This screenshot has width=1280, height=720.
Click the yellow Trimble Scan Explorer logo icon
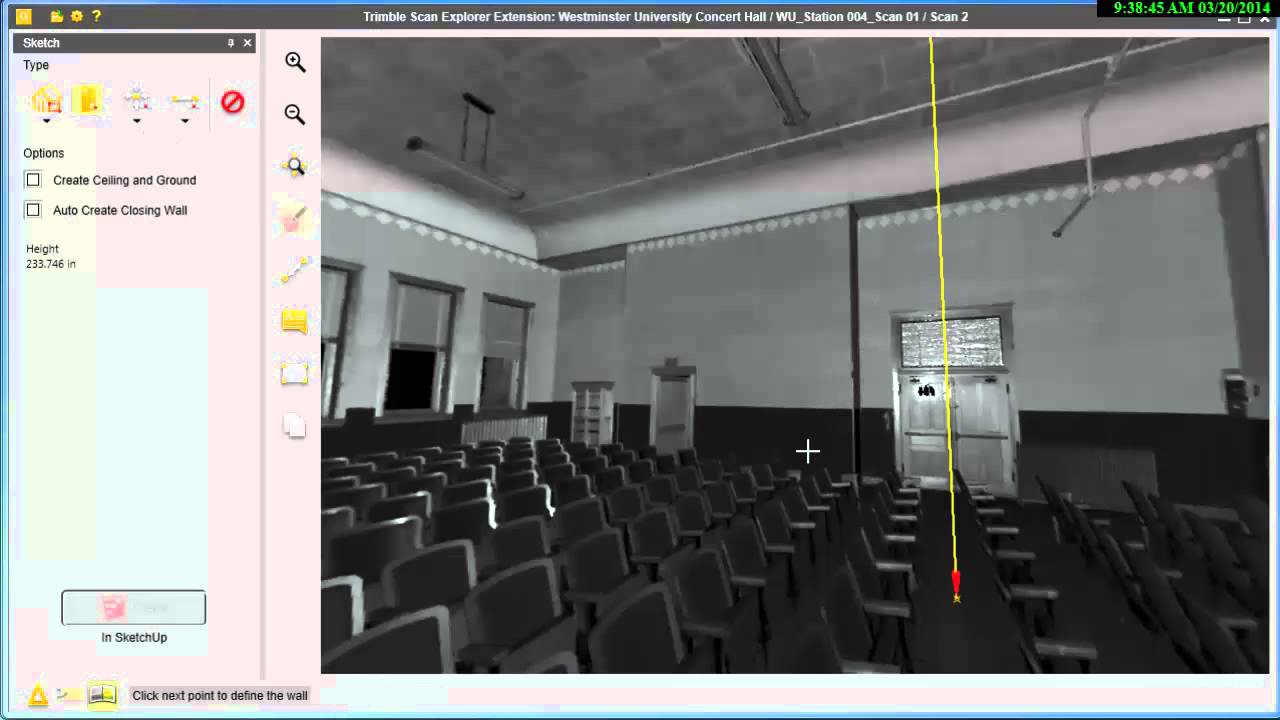[x=24, y=16]
